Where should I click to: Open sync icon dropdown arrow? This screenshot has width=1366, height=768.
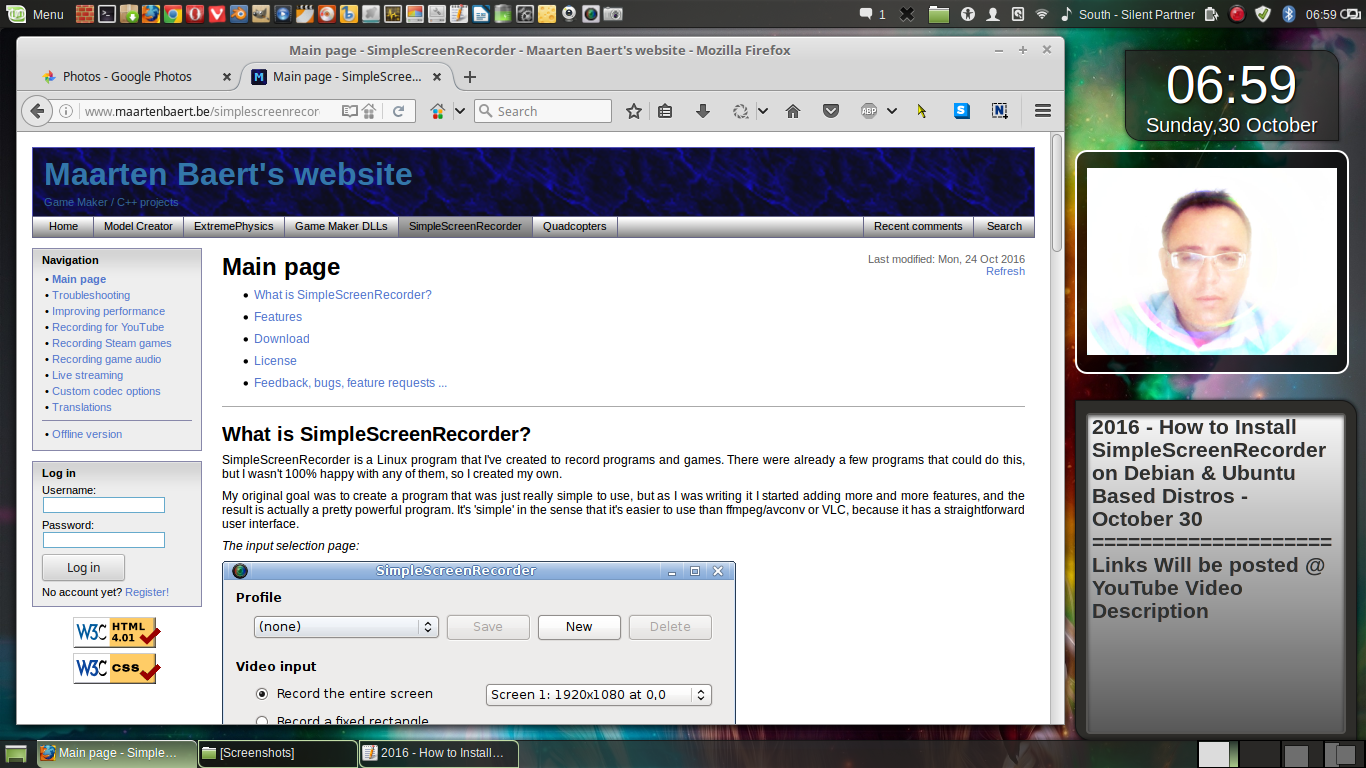[x=763, y=111]
